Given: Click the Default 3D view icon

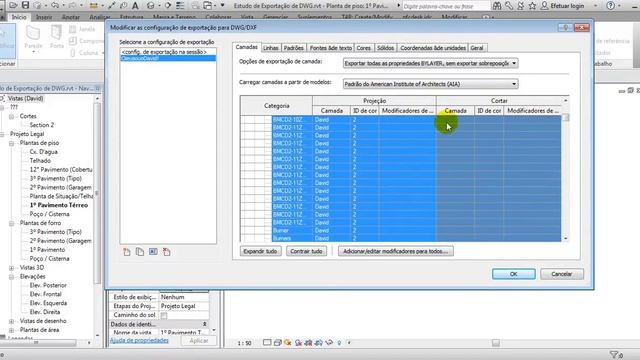Looking at the screenshot, I should coord(151,6).
